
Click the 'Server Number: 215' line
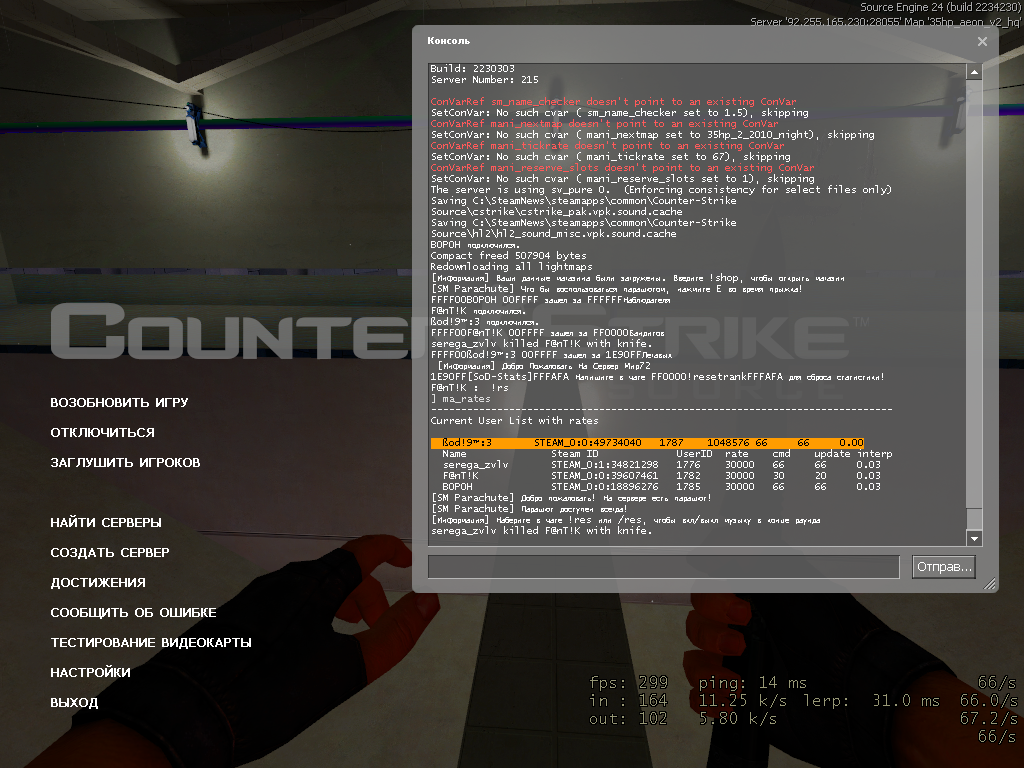click(485, 80)
